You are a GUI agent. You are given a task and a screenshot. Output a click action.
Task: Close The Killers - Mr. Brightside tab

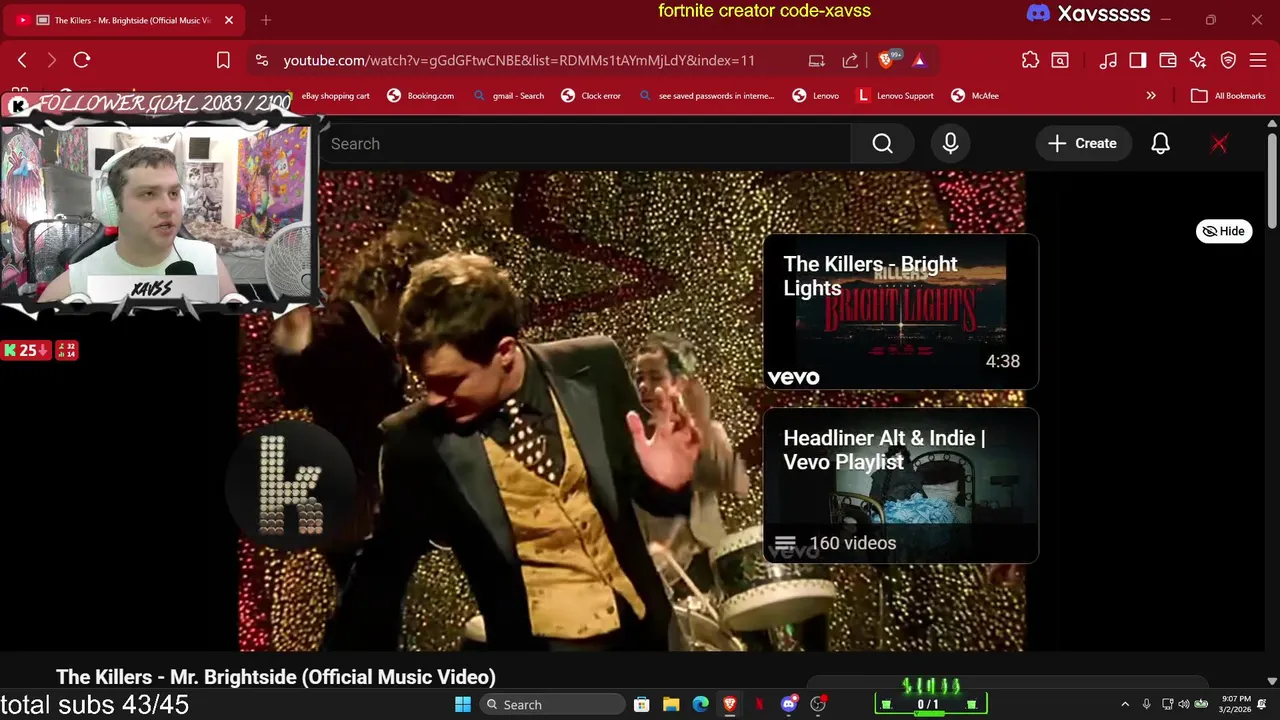click(x=228, y=20)
